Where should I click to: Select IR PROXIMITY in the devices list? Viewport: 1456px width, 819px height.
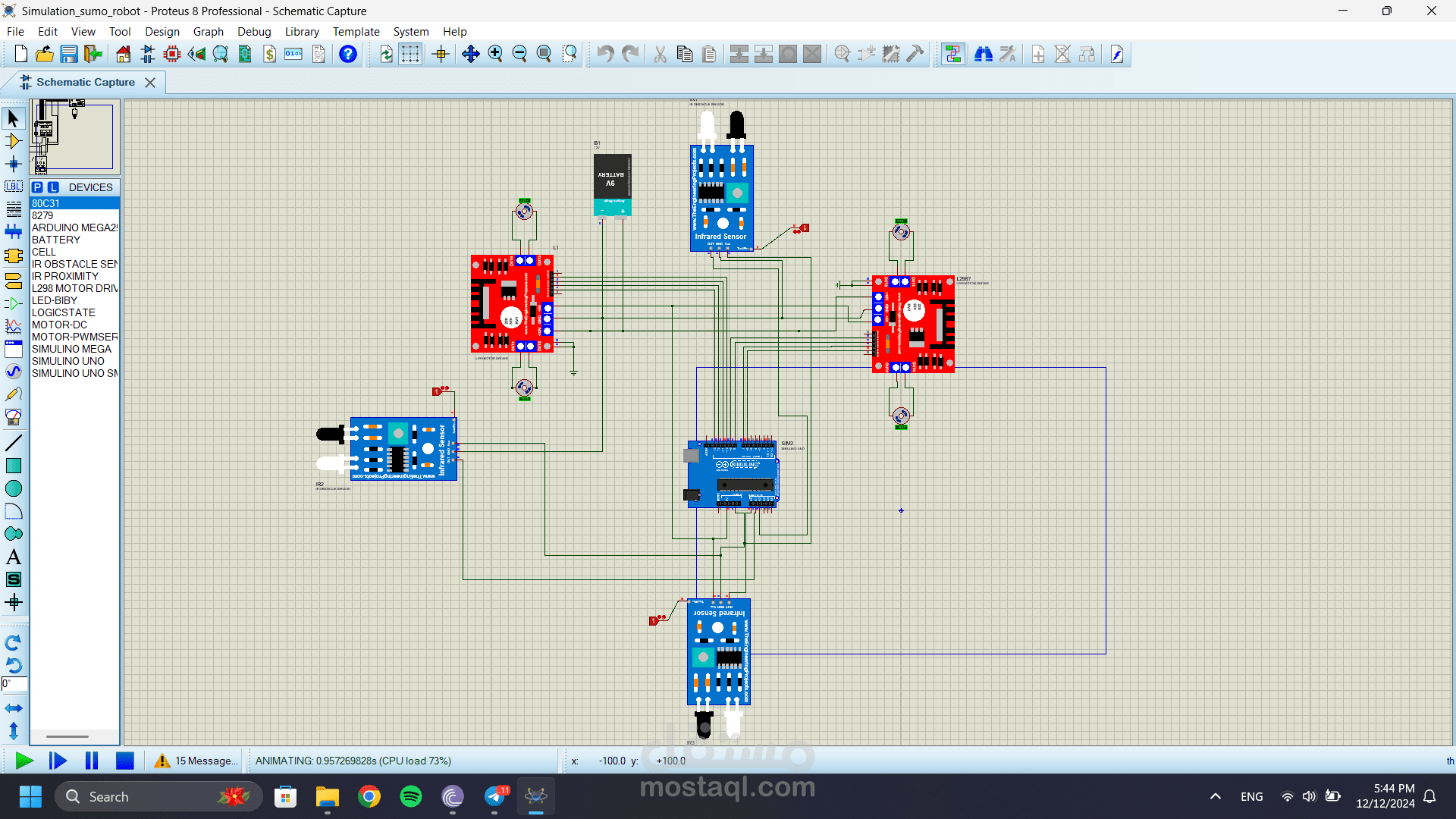coord(74,276)
